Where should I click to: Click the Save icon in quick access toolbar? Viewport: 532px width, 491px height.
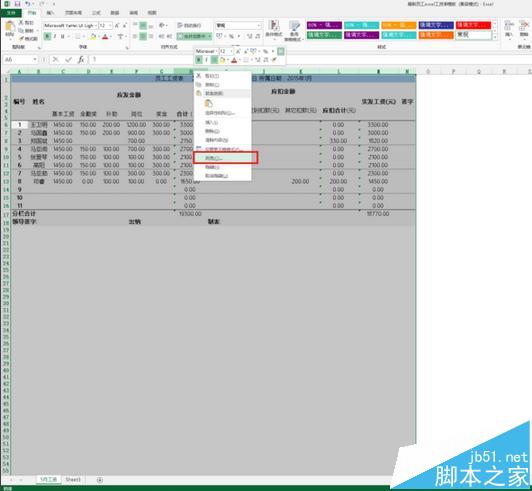click(x=17, y=4)
